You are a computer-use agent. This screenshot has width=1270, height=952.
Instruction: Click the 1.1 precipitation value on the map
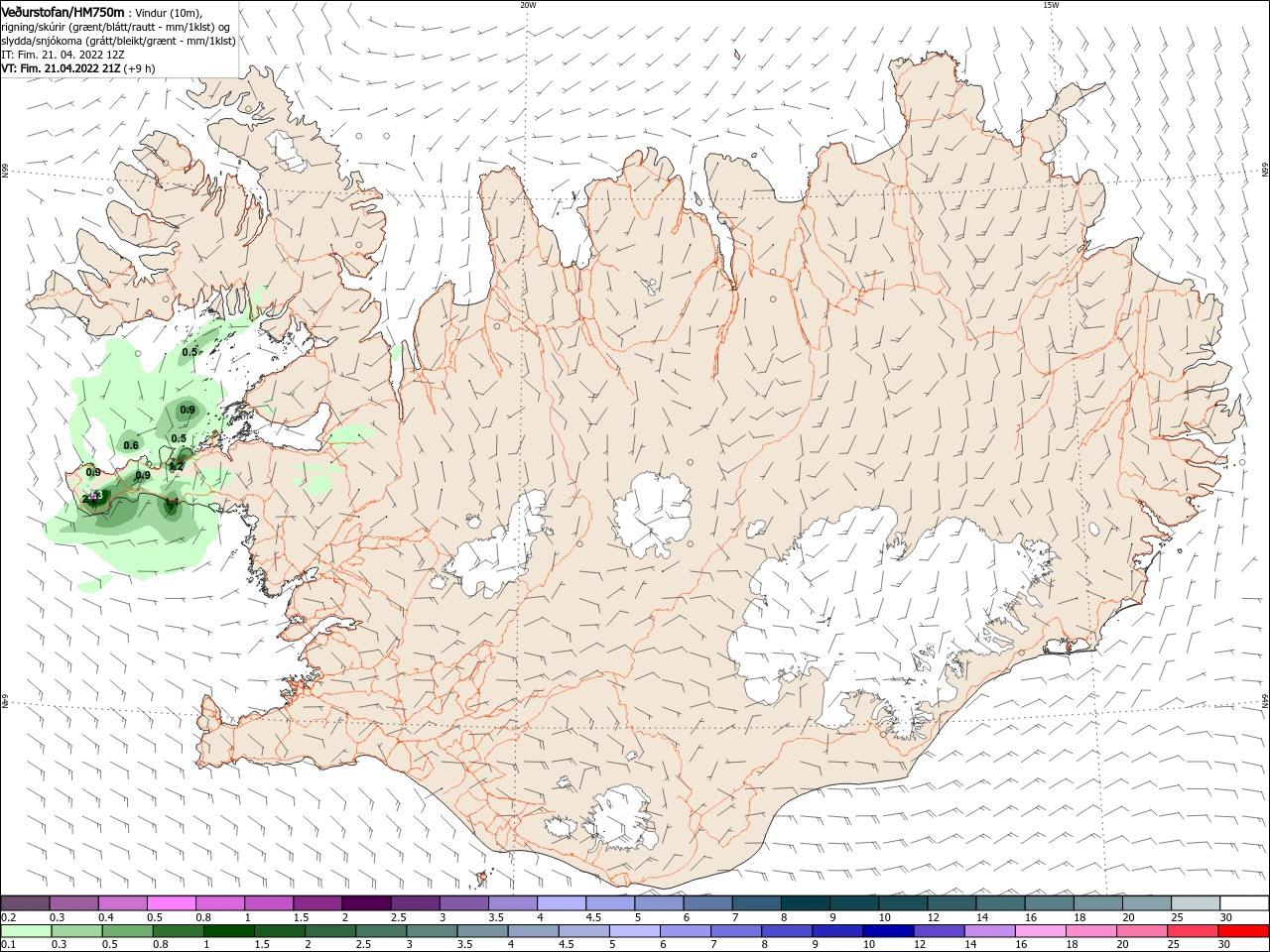(172, 503)
